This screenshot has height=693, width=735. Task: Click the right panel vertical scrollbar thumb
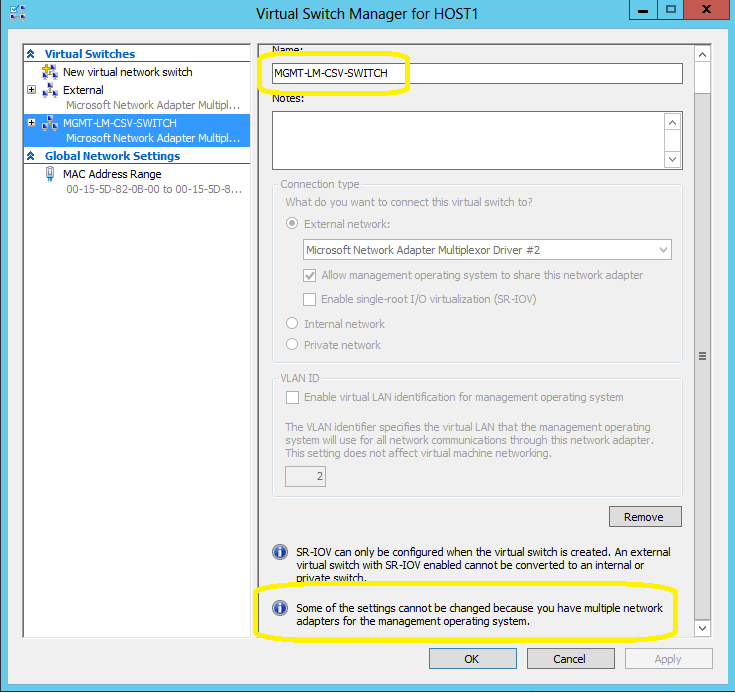702,355
